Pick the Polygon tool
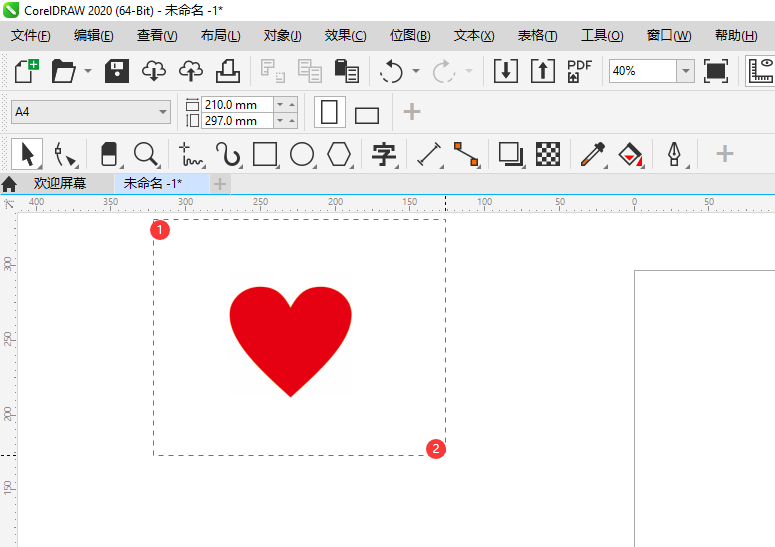The height and width of the screenshot is (547, 775). pyautogui.click(x=340, y=154)
